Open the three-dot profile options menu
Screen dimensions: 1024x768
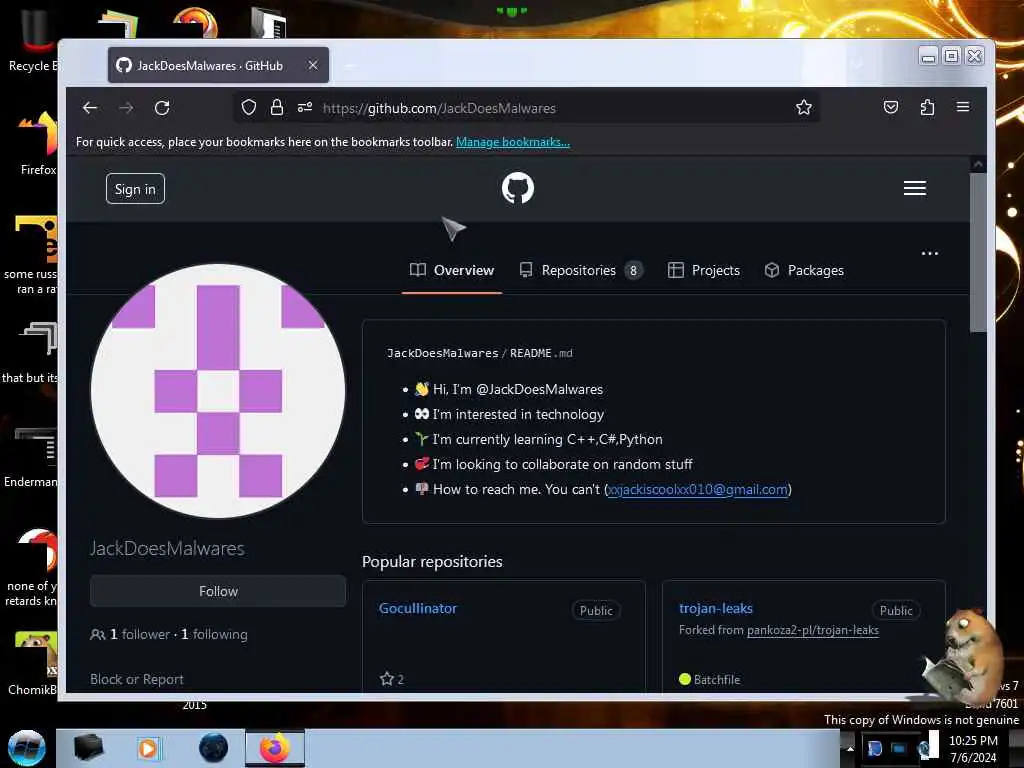coord(929,253)
